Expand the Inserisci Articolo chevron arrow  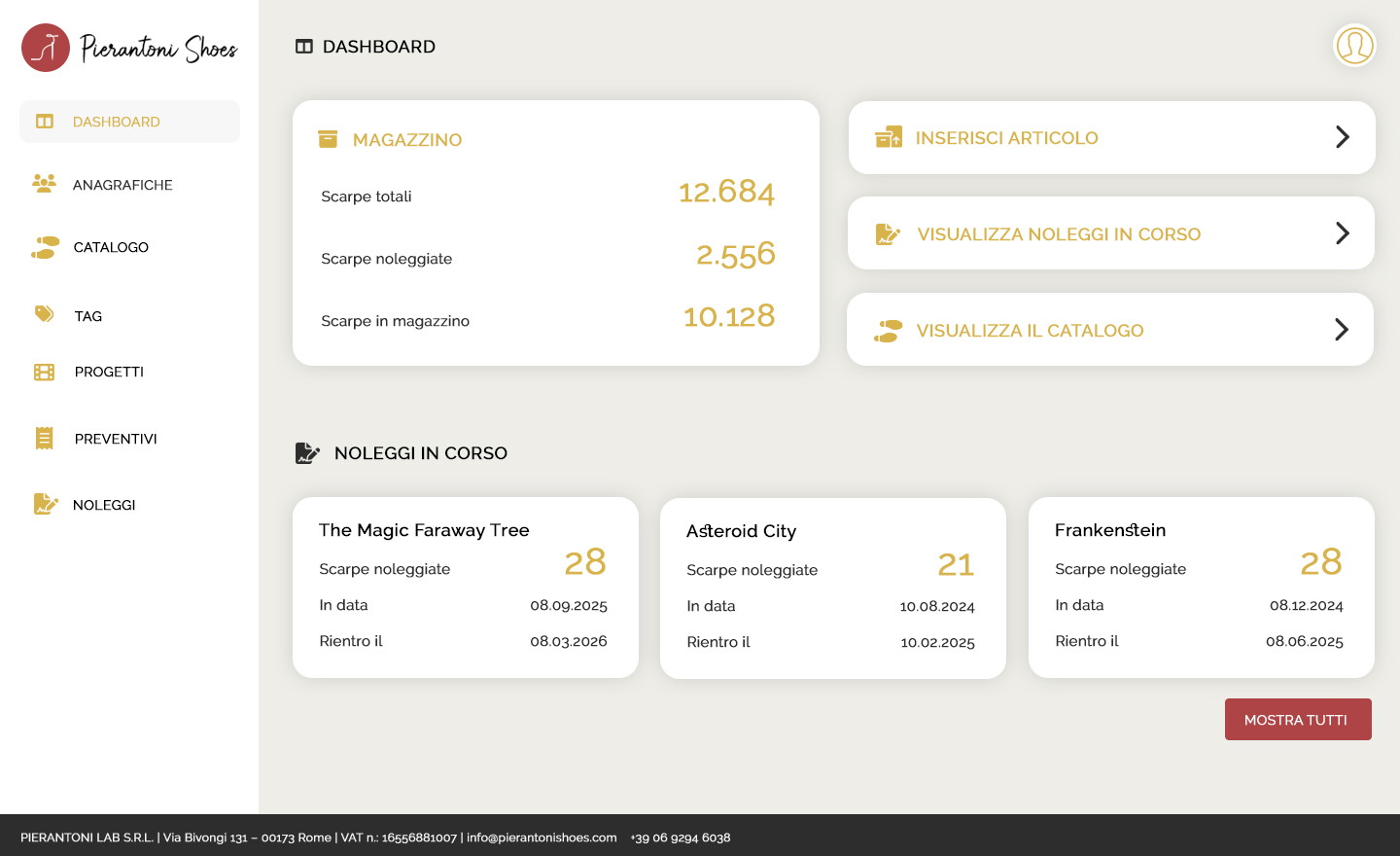[x=1342, y=137]
